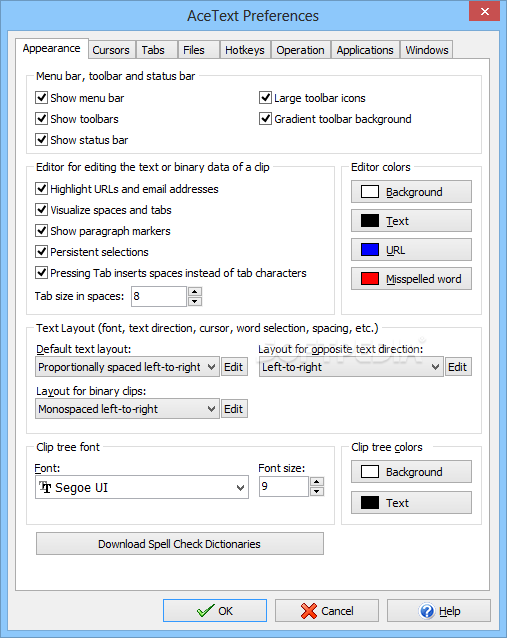Screen dimensions: 507x638
Task: Click Edit for binary clips layout
Action: 234,409
